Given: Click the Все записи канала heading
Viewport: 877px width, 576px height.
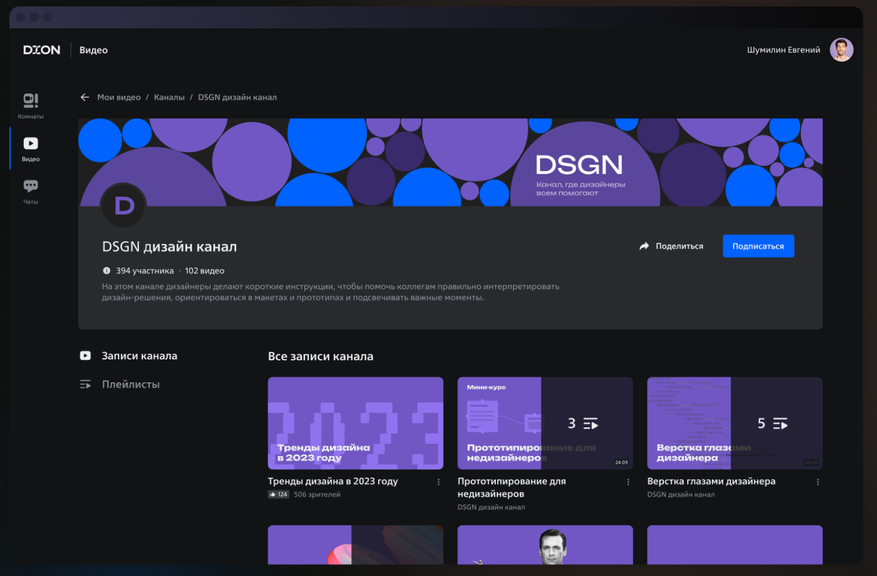Looking at the screenshot, I should coord(320,356).
